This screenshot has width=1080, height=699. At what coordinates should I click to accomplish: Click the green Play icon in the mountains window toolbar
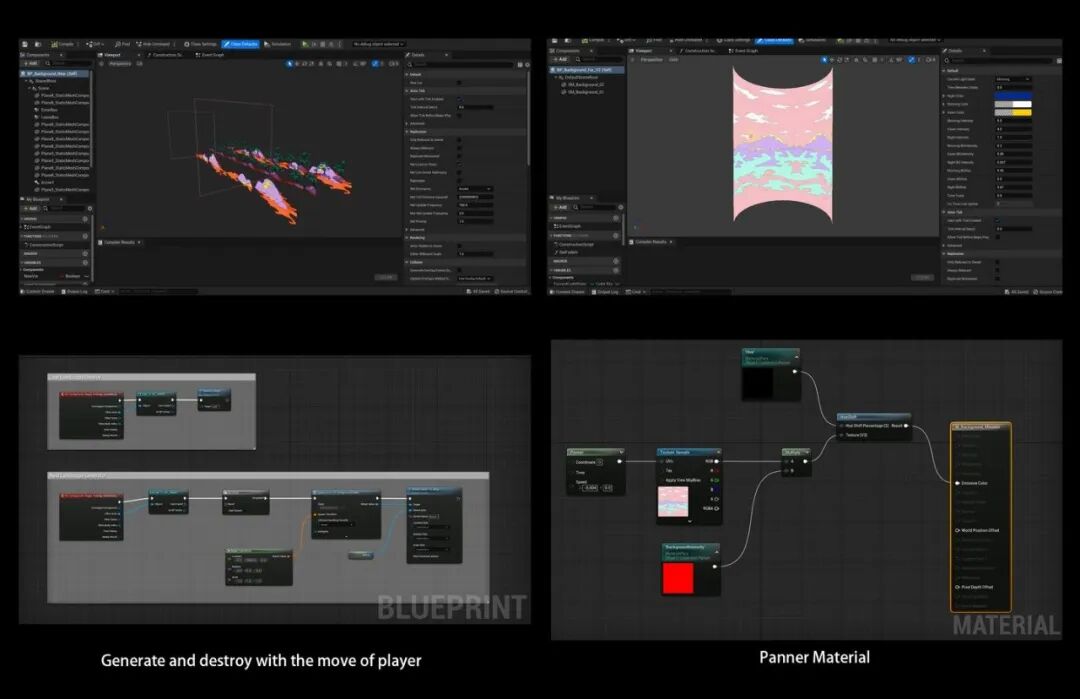pos(305,44)
